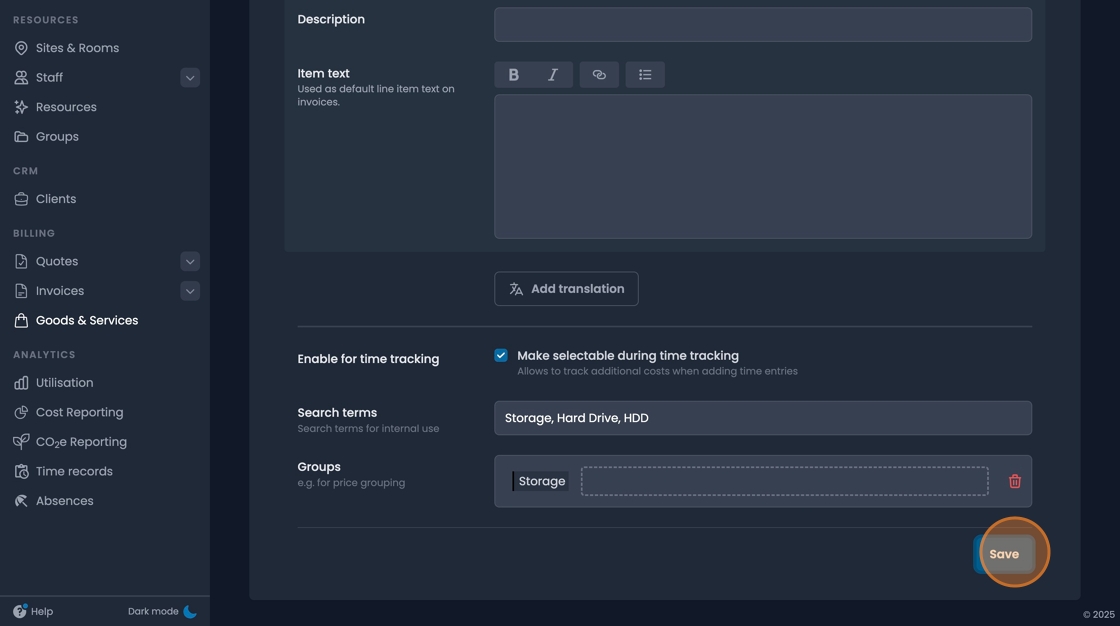Open Help using the question mark icon

coord(20,611)
